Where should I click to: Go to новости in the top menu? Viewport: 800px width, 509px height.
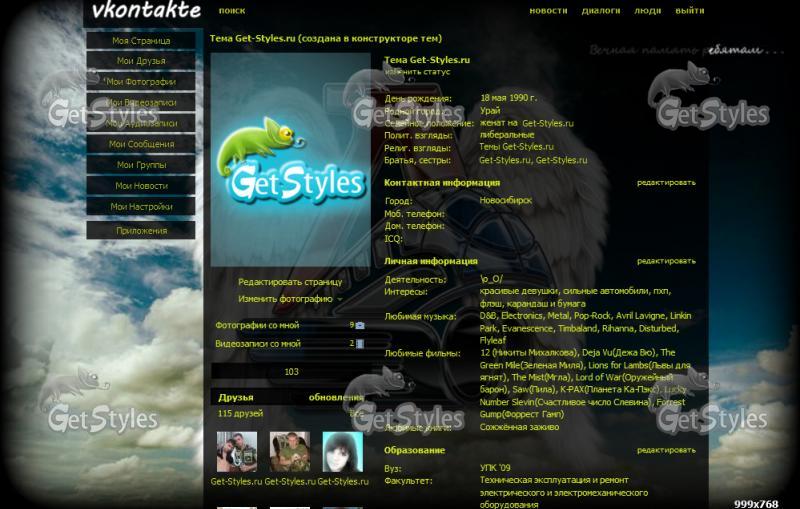(x=548, y=11)
